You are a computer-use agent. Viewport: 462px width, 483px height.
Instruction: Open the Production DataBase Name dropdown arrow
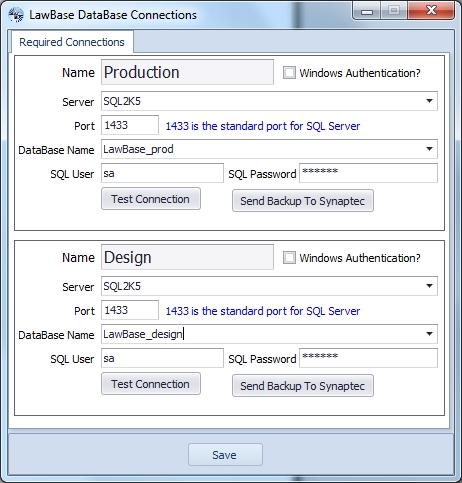(x=430, y=149)
